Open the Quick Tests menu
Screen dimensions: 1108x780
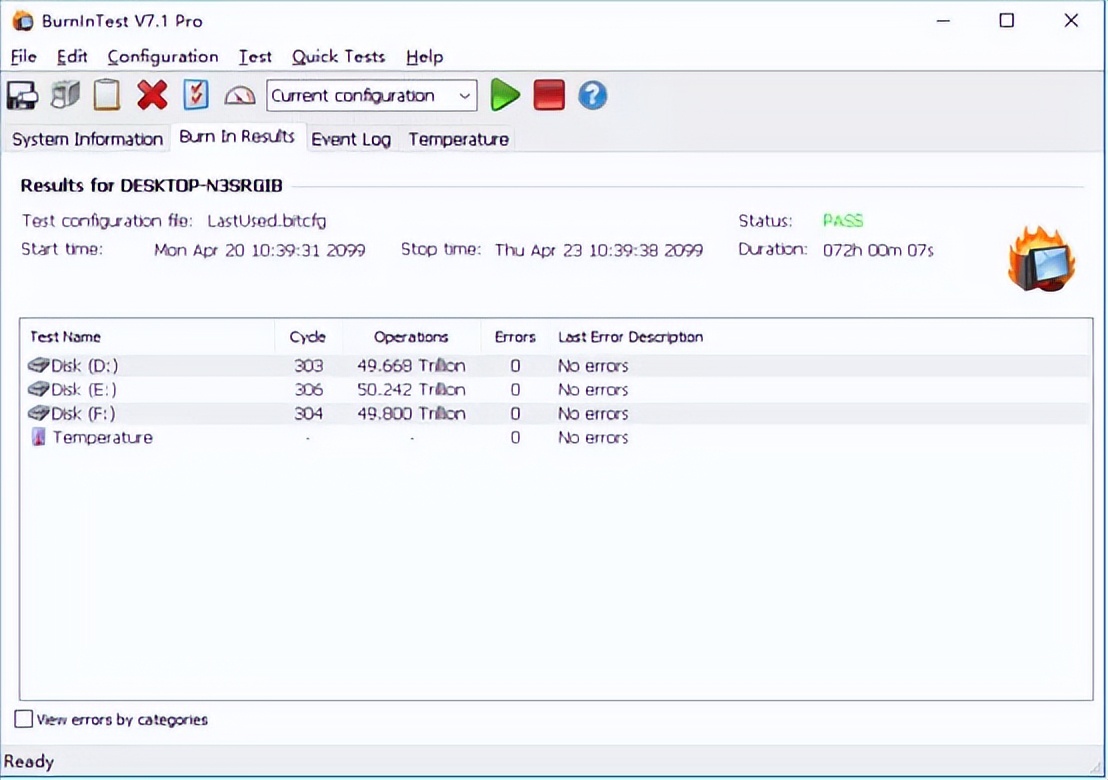pyautogui.click(x=338, y=57)
